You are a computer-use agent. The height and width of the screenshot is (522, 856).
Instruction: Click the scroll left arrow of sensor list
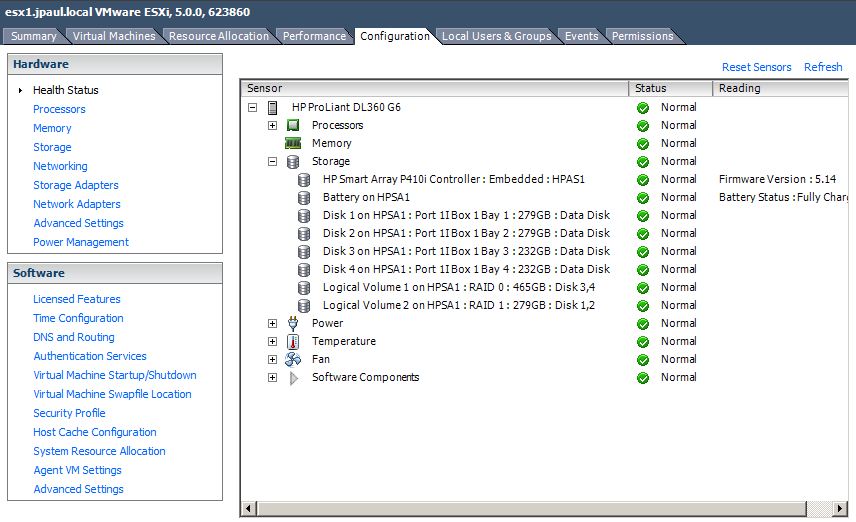tap(248, 509)
